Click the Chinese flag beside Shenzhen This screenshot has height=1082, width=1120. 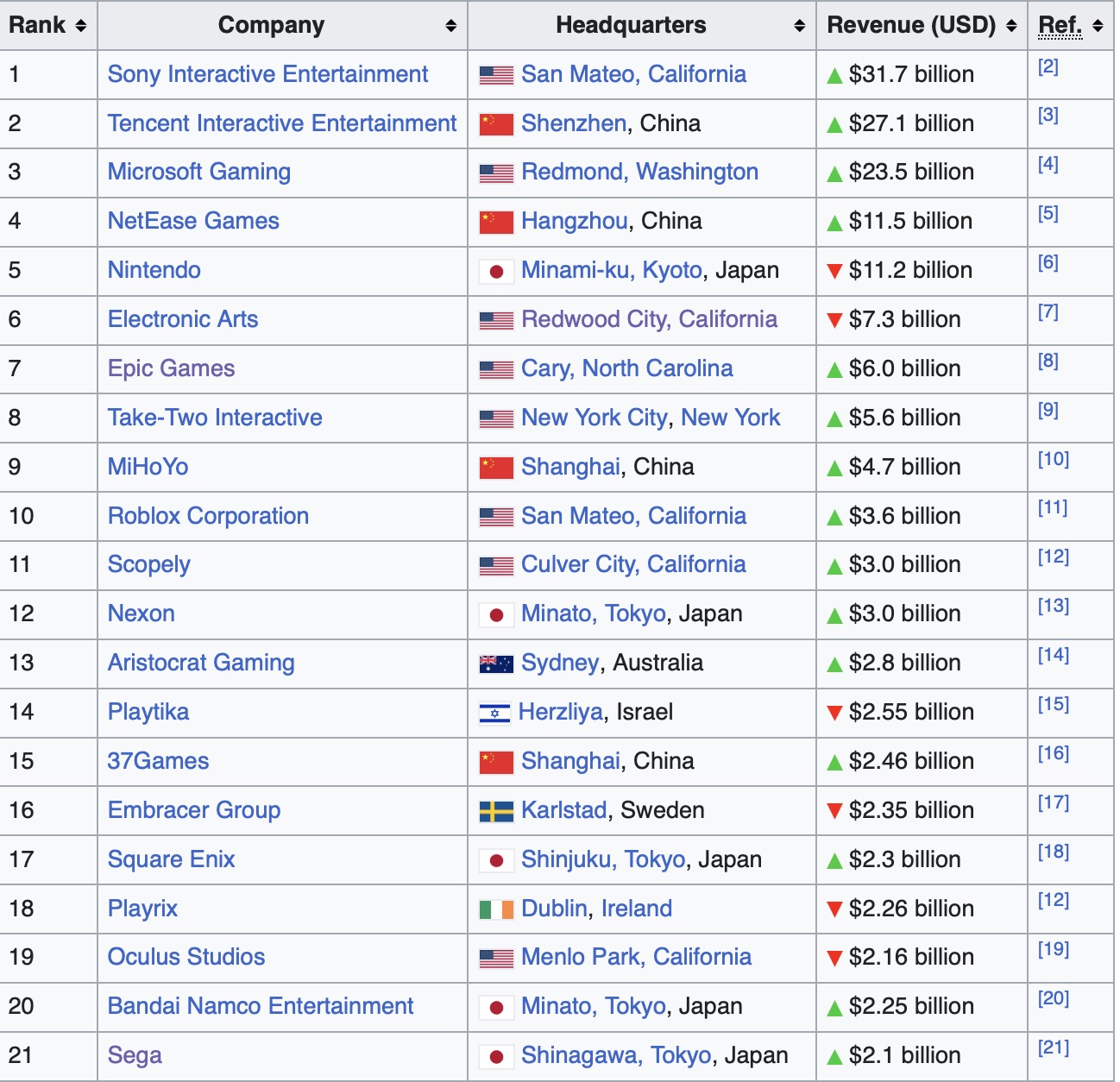tap(496, 124)
